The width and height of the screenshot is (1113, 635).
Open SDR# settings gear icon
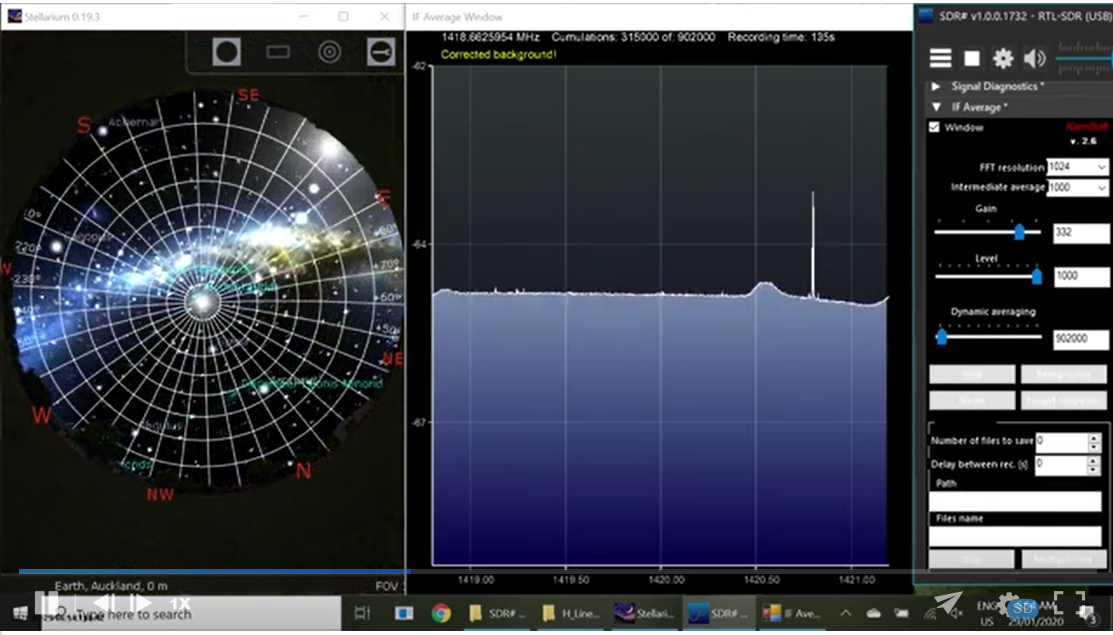pyautogui.click(x=1002, y=58)
